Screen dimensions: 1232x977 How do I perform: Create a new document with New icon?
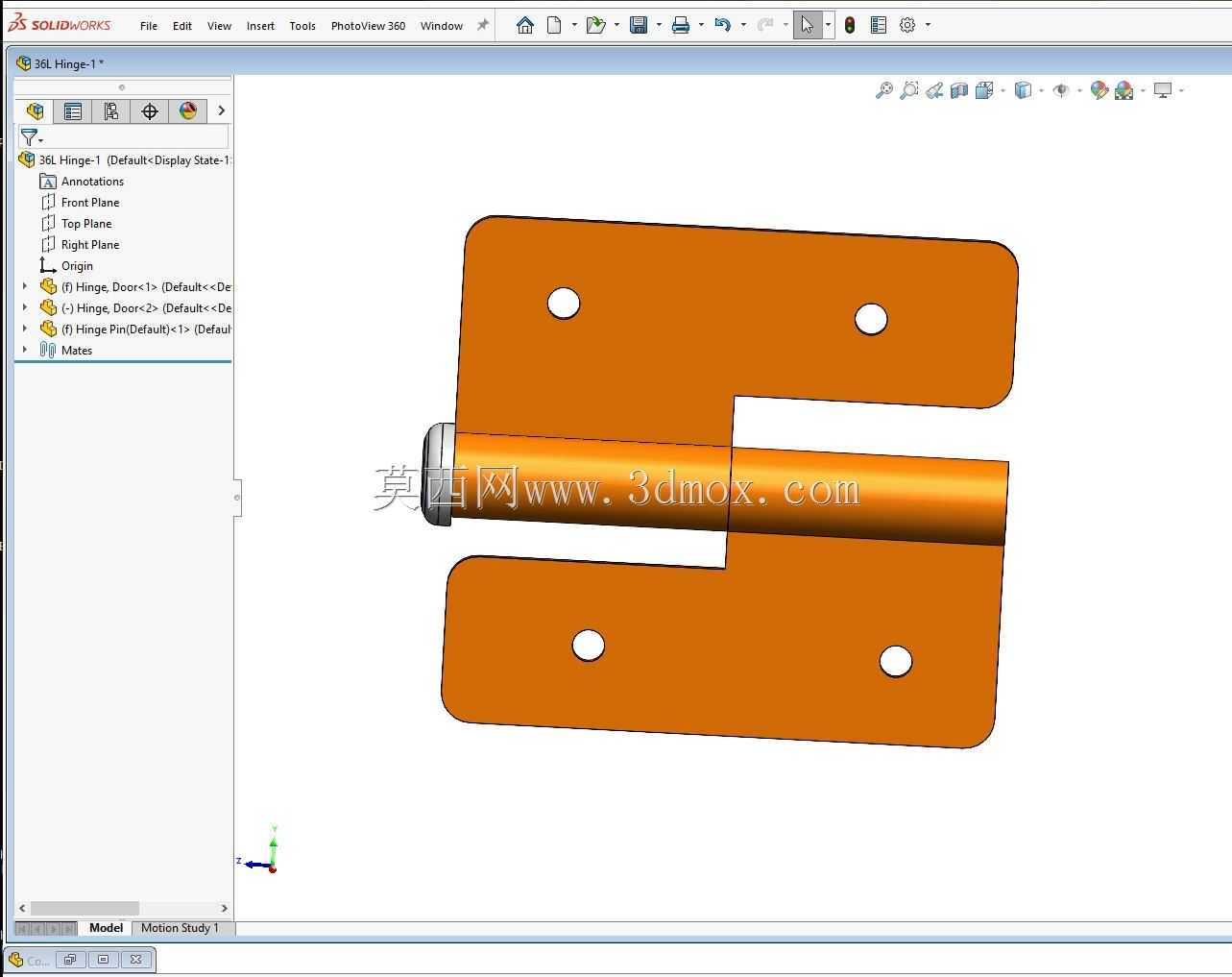[554, 25]
